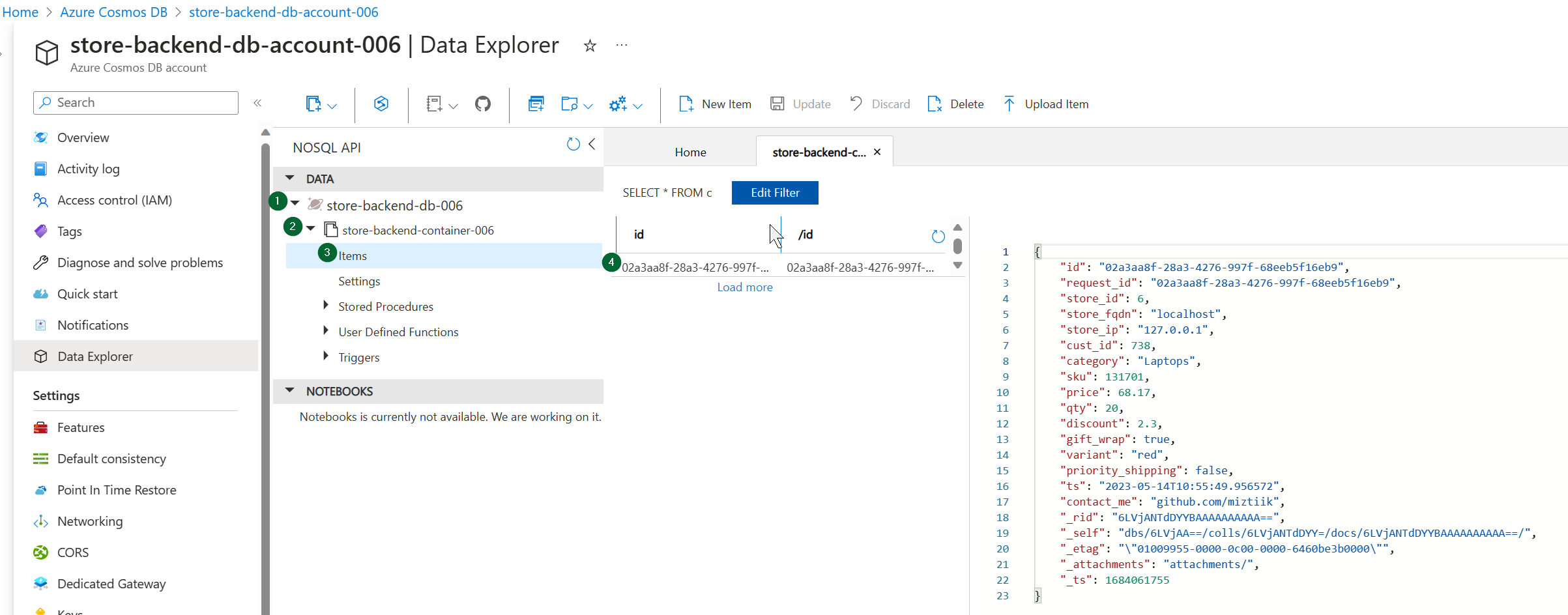Image resolution: width=1568 pixels, height=615 pixels.
Task: Open the more options ellipsis beside title
Action: pos(622,45)
